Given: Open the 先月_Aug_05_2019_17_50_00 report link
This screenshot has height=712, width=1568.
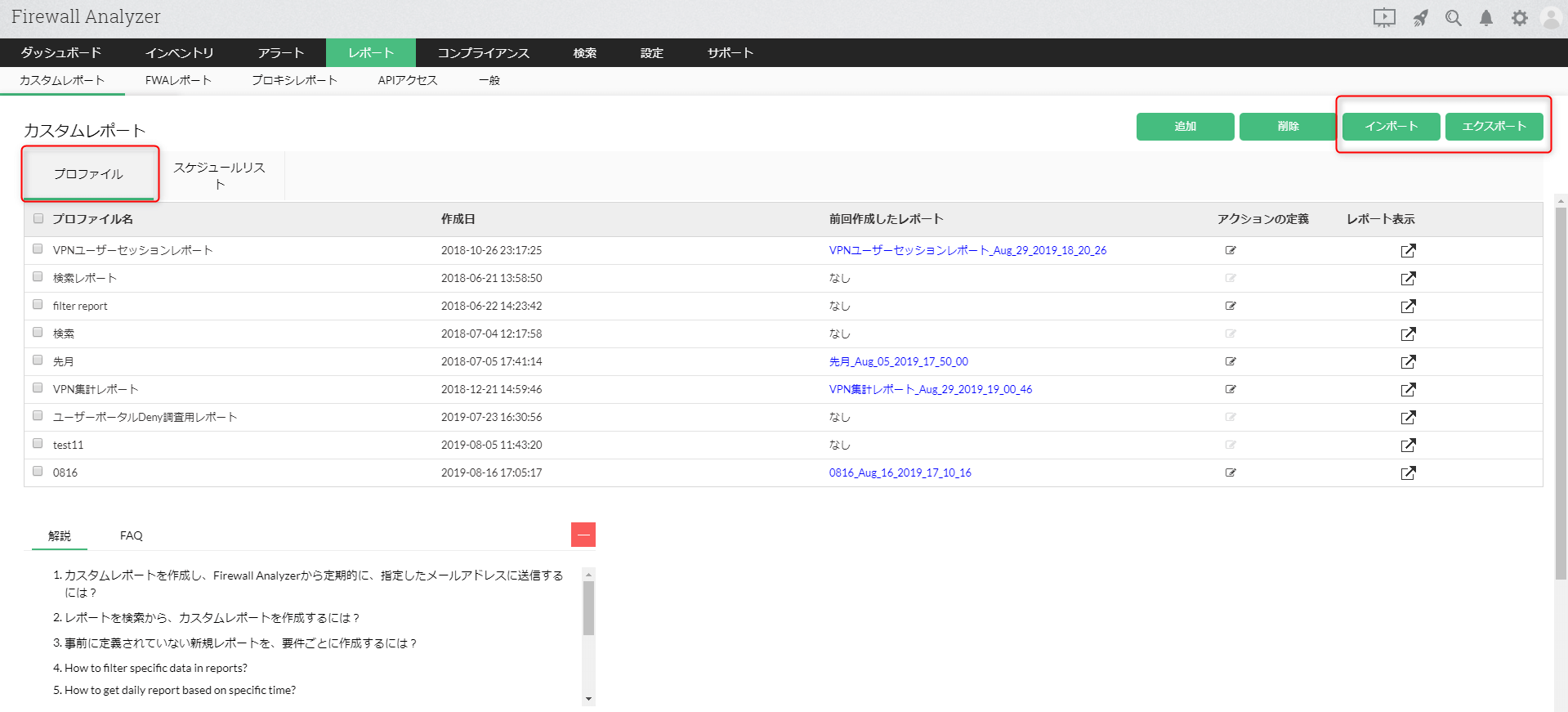Looking at the screenshot, I should [898, 361].
